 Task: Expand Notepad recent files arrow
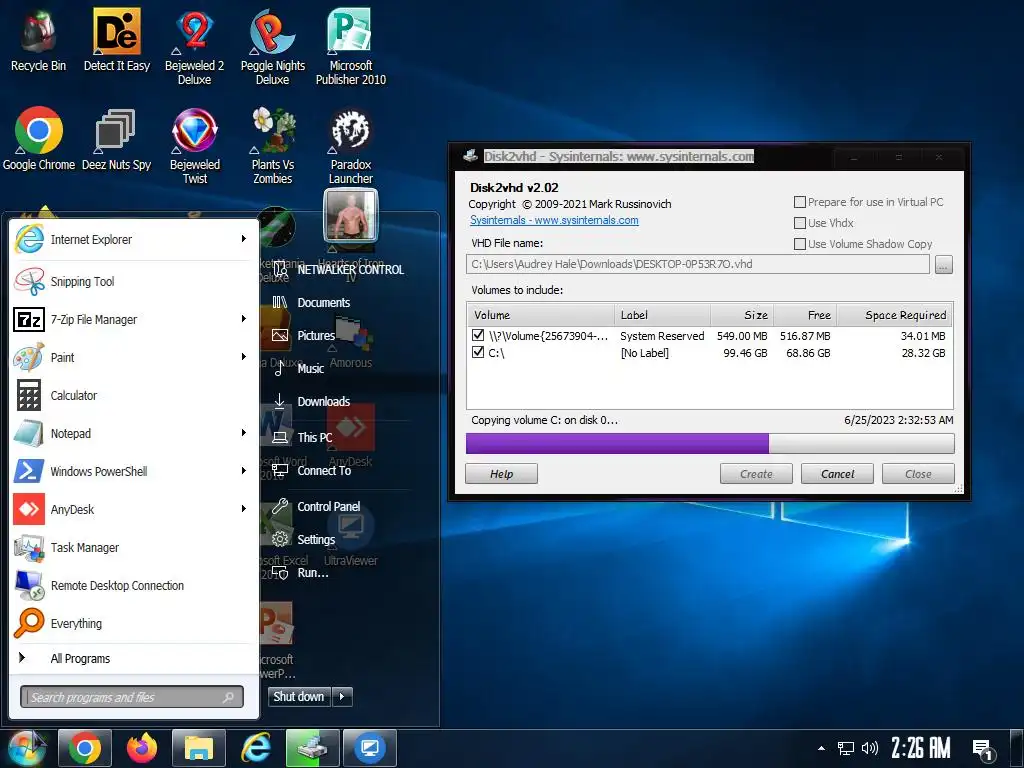coord(244,432)
